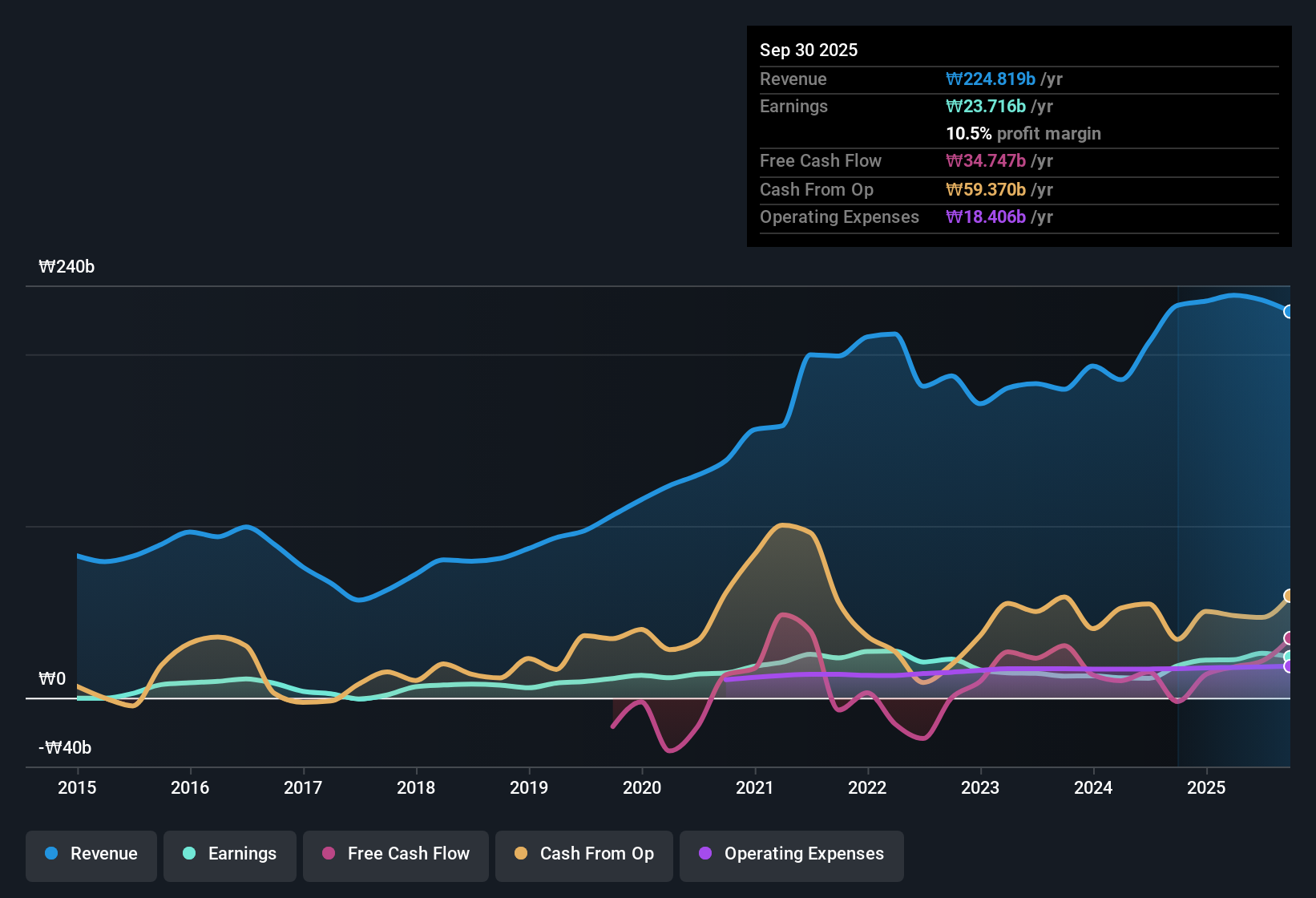The height and width of the screenshot is (898, 1316).
Task: Toggle the Free Cash Flow series off
Action: point(395,854)
